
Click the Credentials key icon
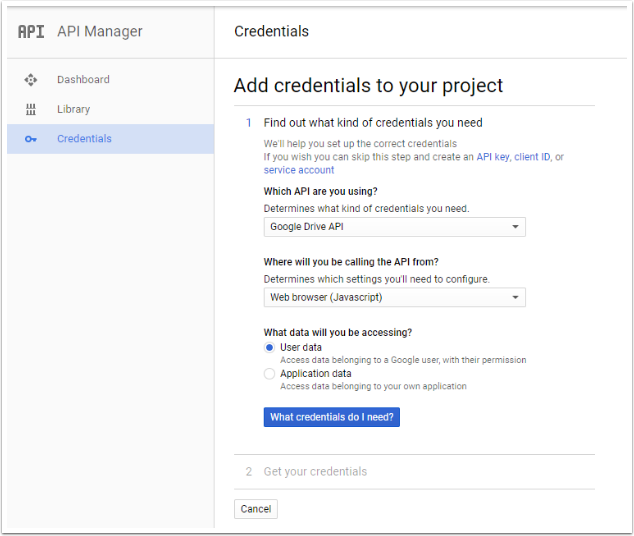click(31, 139)
